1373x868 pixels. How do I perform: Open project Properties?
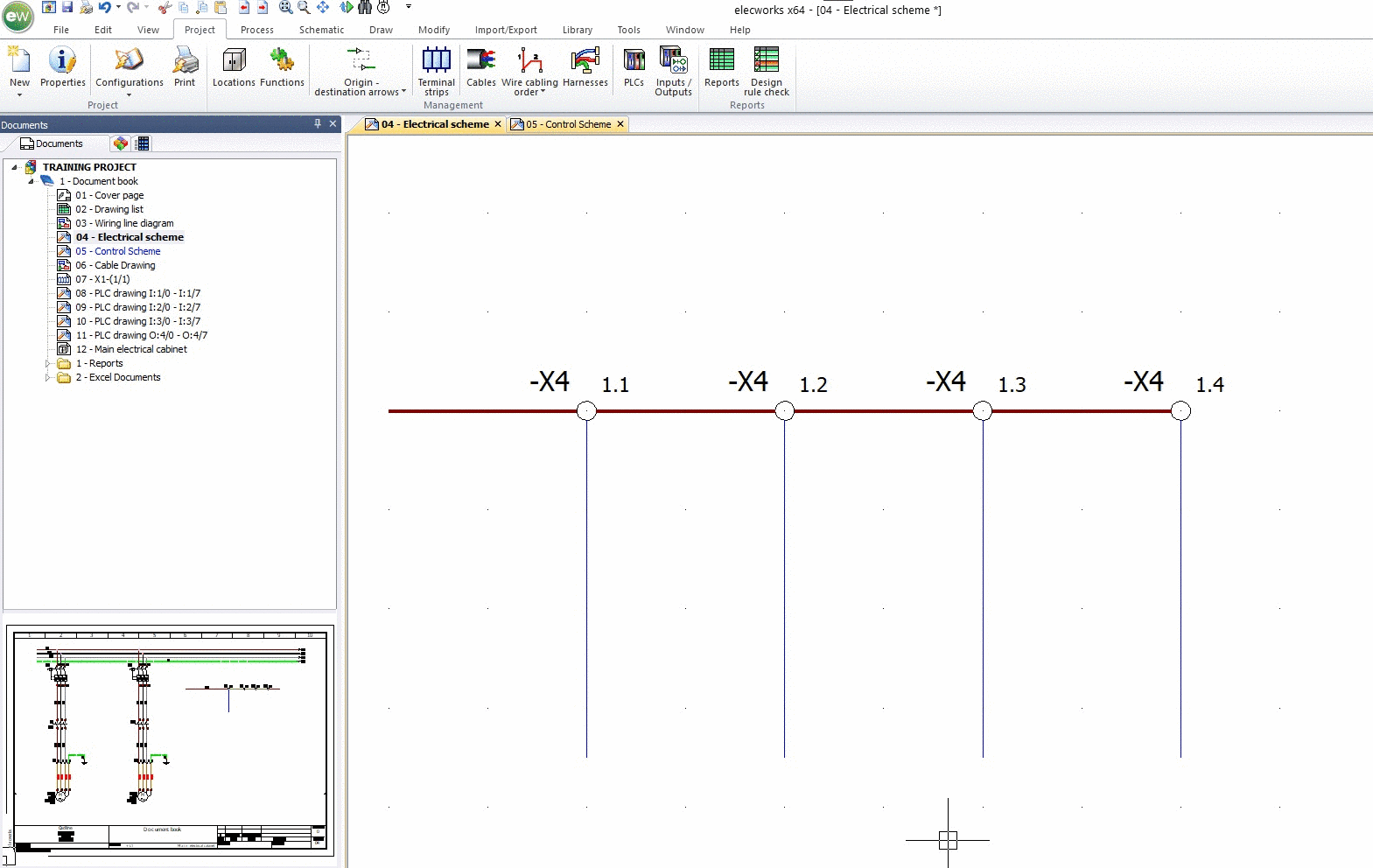pos(63,67)
